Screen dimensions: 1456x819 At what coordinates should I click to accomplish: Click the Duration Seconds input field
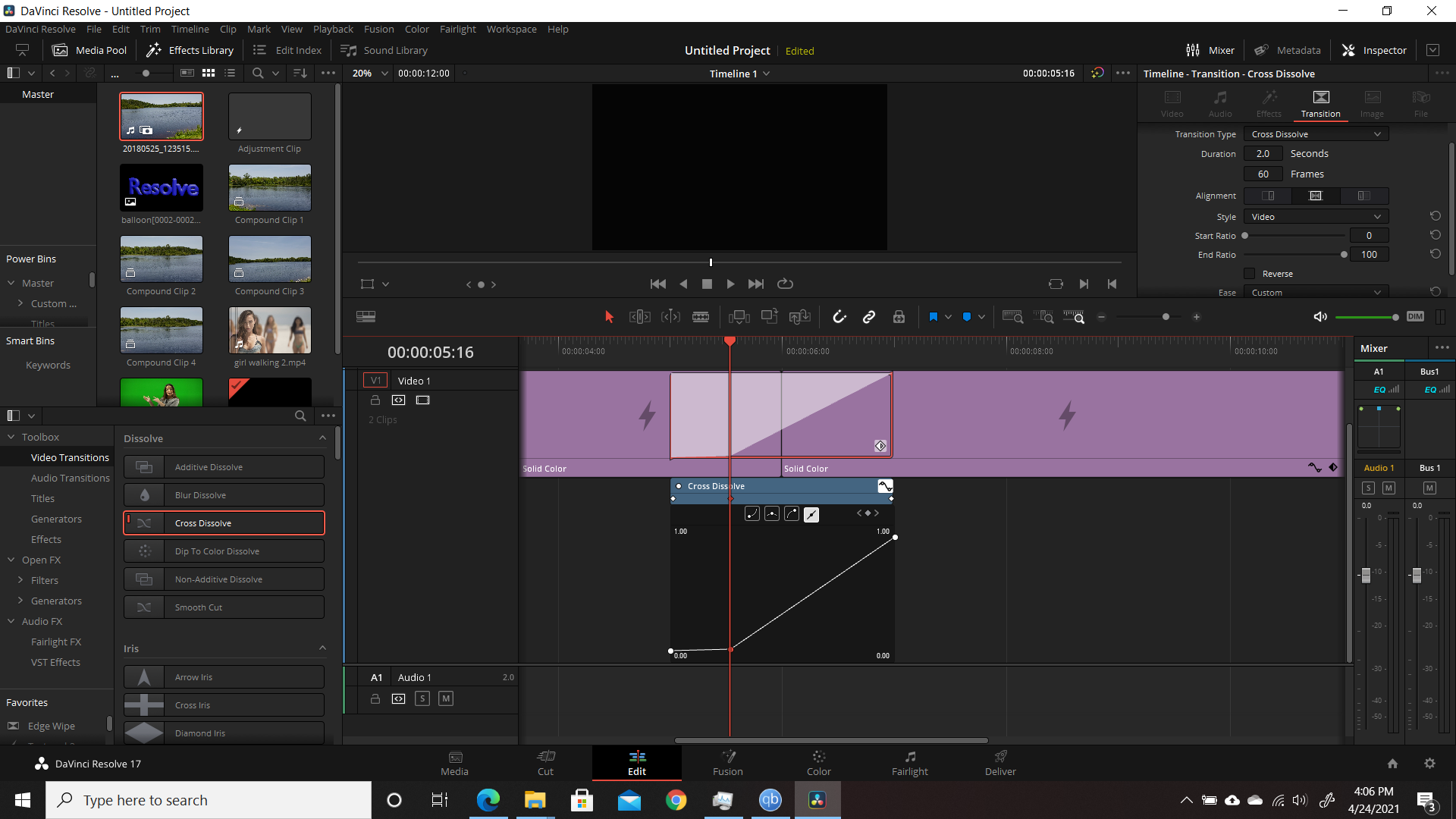[x=1263, y=154]
